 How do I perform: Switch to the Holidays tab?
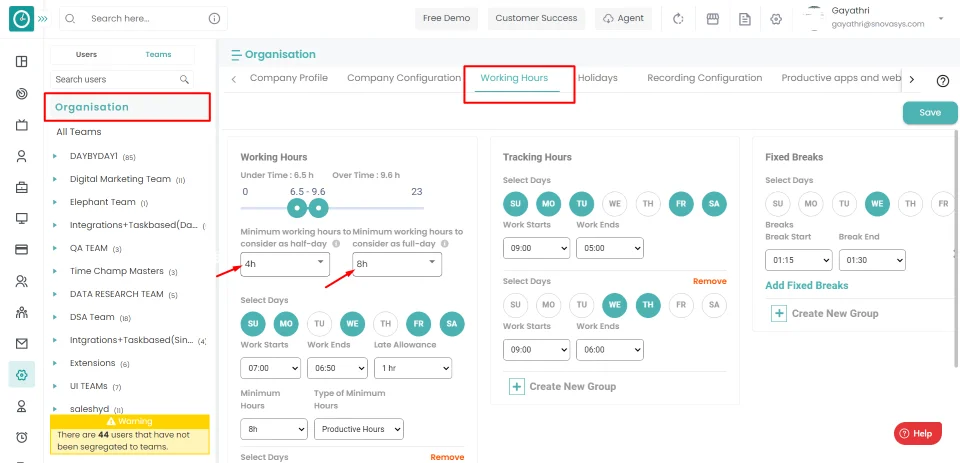coord(597,78)
